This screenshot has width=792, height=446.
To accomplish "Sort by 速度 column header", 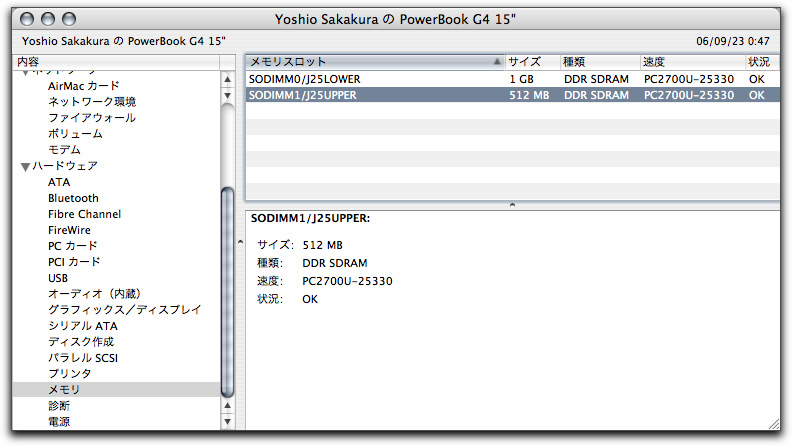I will coord(690,62).
